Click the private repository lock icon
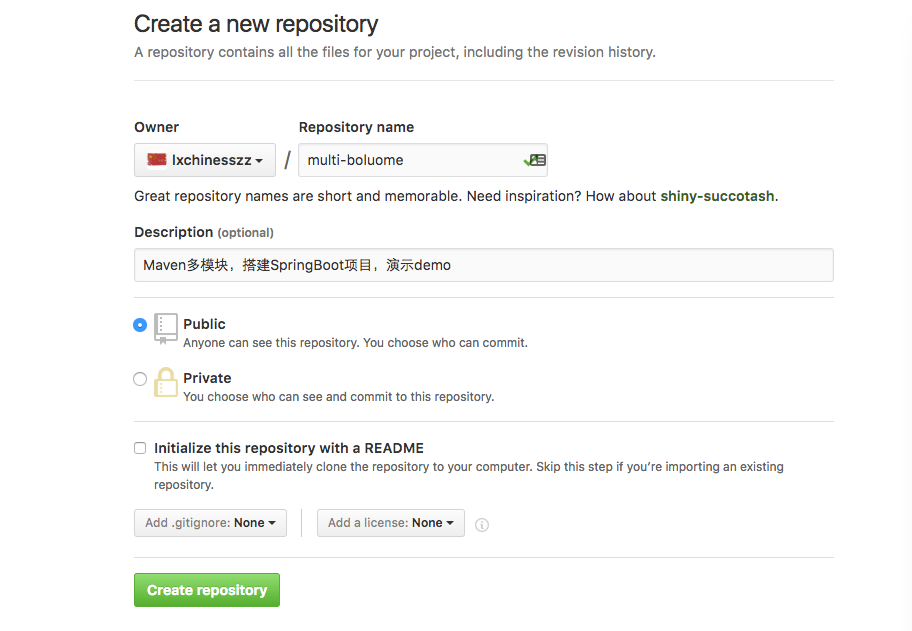The height and width of the screenshot is (631, 912). pos(166,382)
